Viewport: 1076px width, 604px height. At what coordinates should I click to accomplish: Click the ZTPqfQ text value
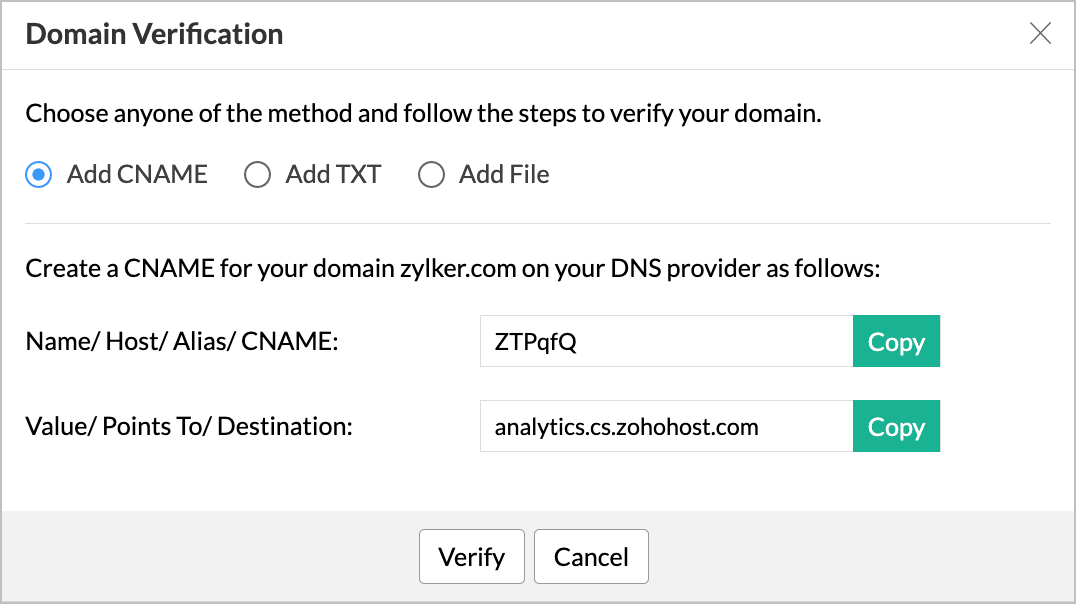[529, 341]
